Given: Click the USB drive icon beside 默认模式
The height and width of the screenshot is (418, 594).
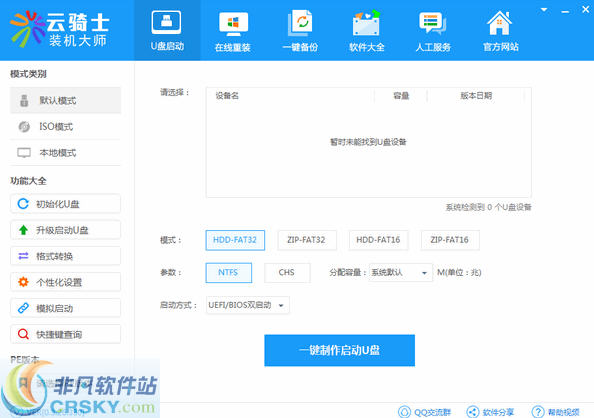Looking at the screenshot, I should (x=24, y=100).
